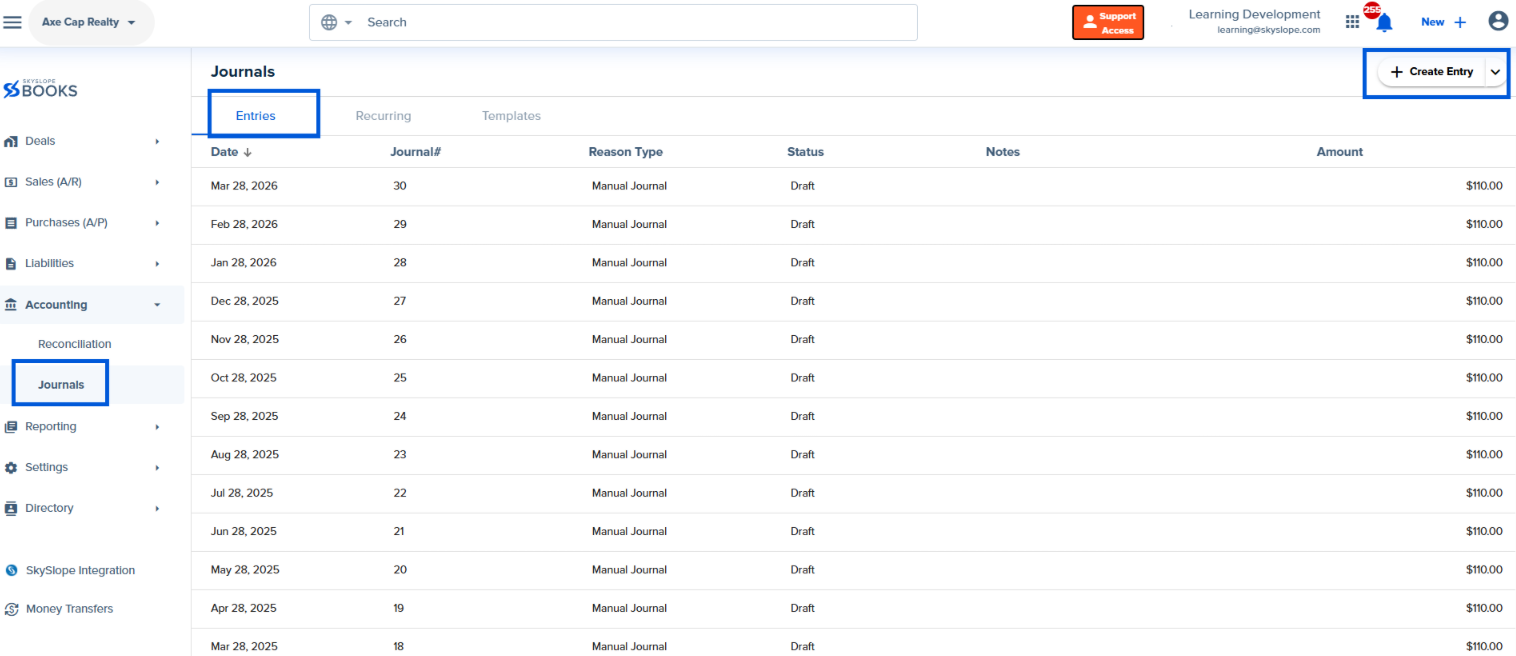Open journal entry dated Dec 28, 2025
The image size is (1516, 656).
point(853,301)
